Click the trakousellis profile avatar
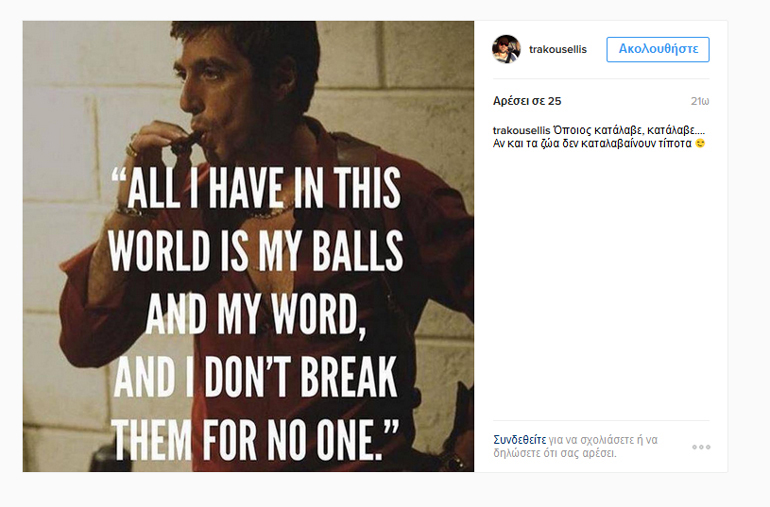The image size is (770, 507). pyautogui.click(x=506, y=49)
